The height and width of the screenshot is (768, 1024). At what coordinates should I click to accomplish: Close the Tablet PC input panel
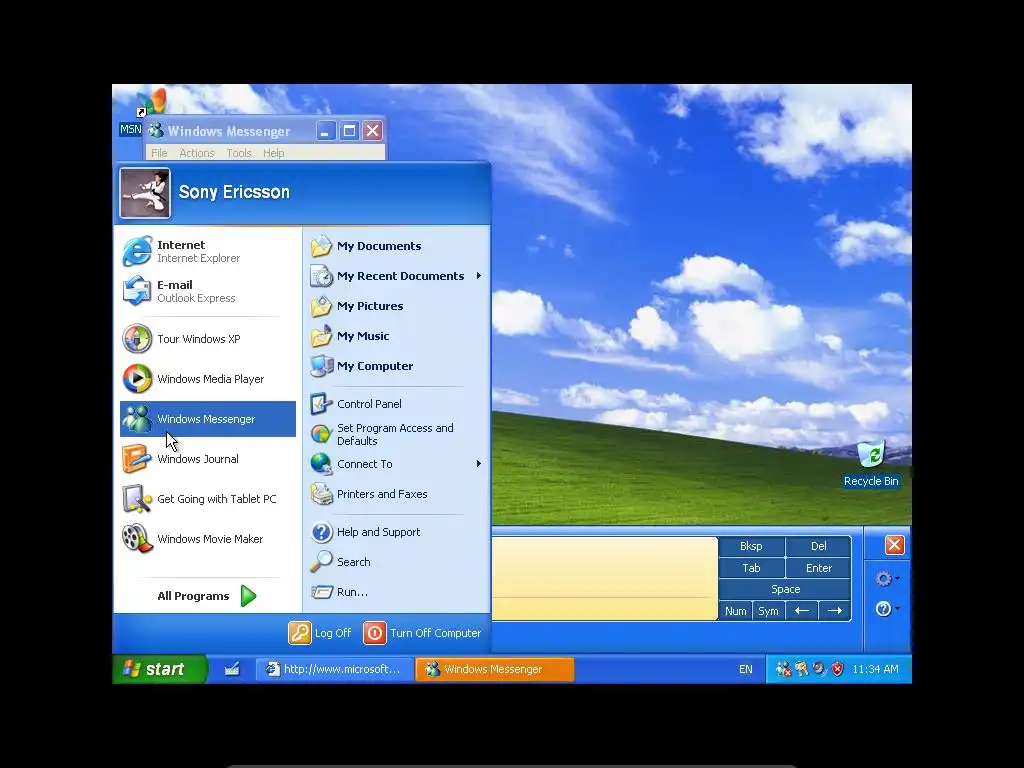[894, 545]
